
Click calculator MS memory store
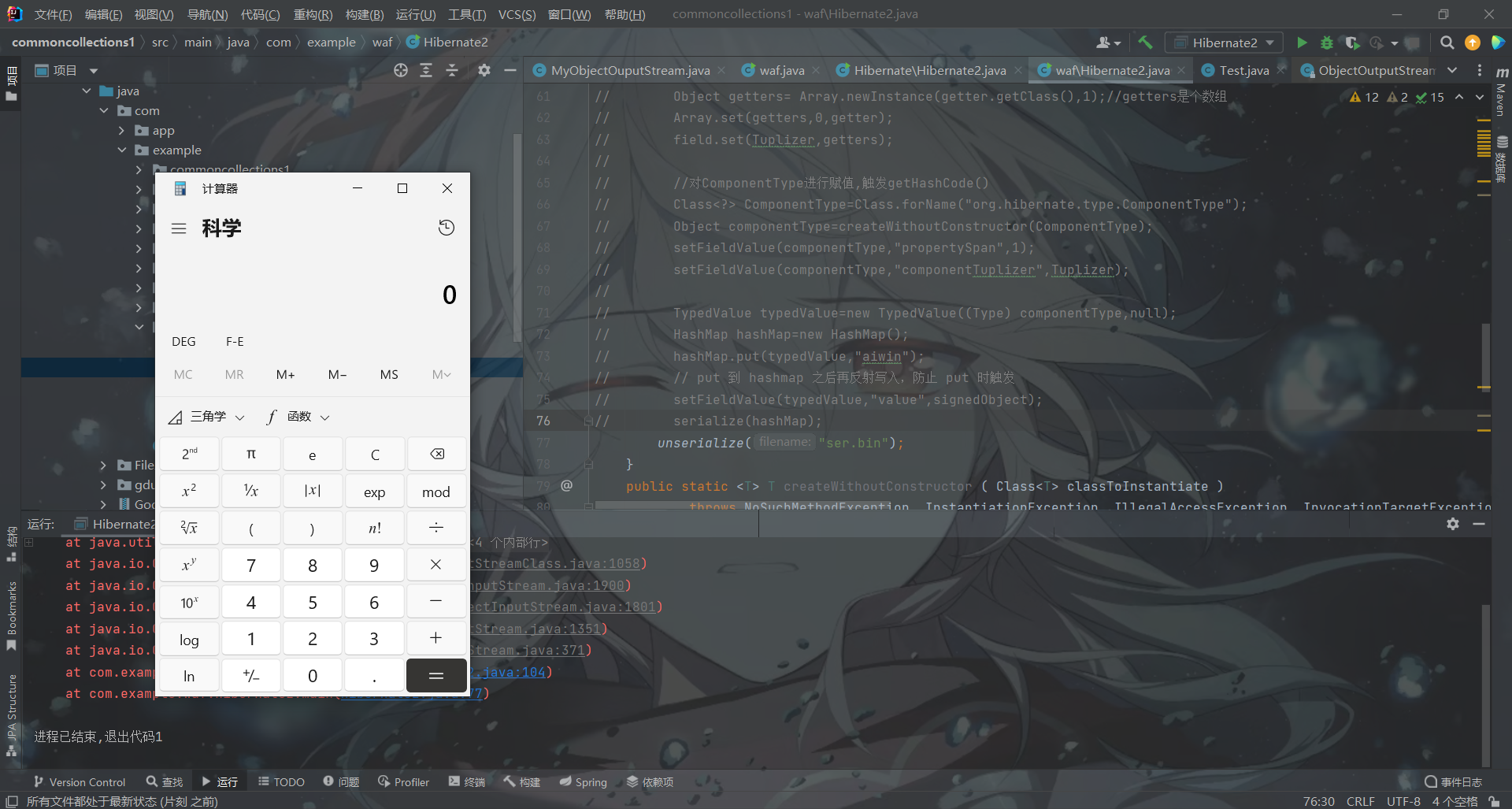tap(389, 374)
